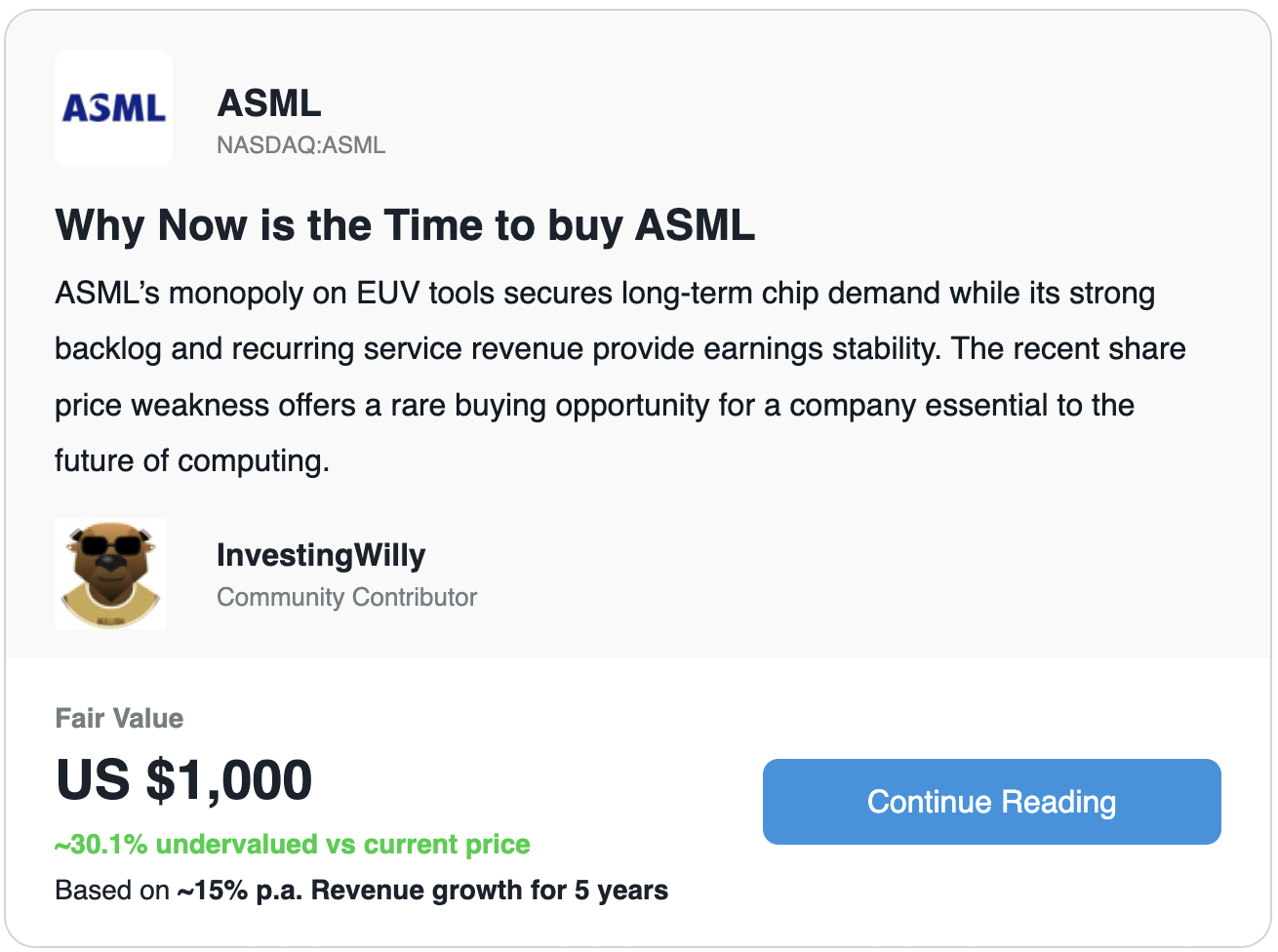The image size is (1278, 952).
Task: Click summary line mentioning EUV tools monopoly
Action: tap(605, 294)
